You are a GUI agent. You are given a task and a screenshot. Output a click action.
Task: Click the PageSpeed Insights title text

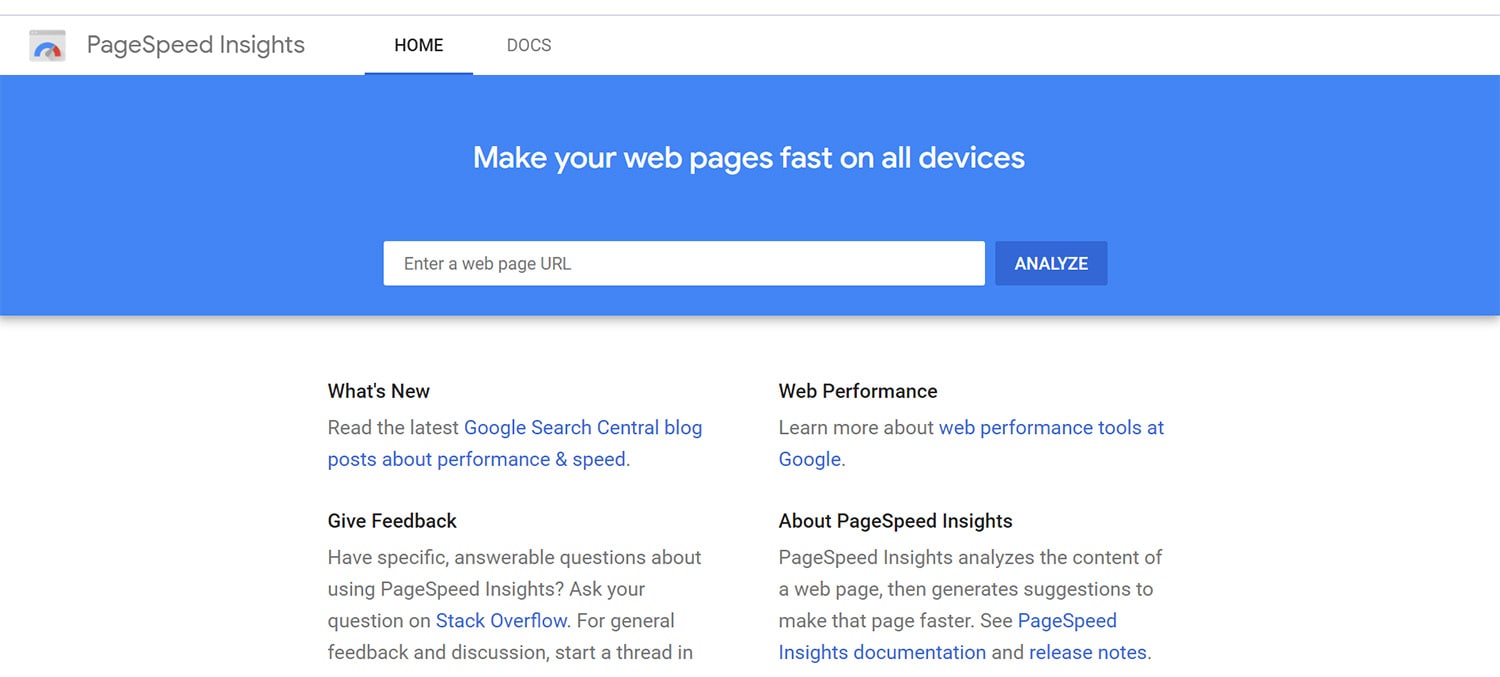[195, 45]
